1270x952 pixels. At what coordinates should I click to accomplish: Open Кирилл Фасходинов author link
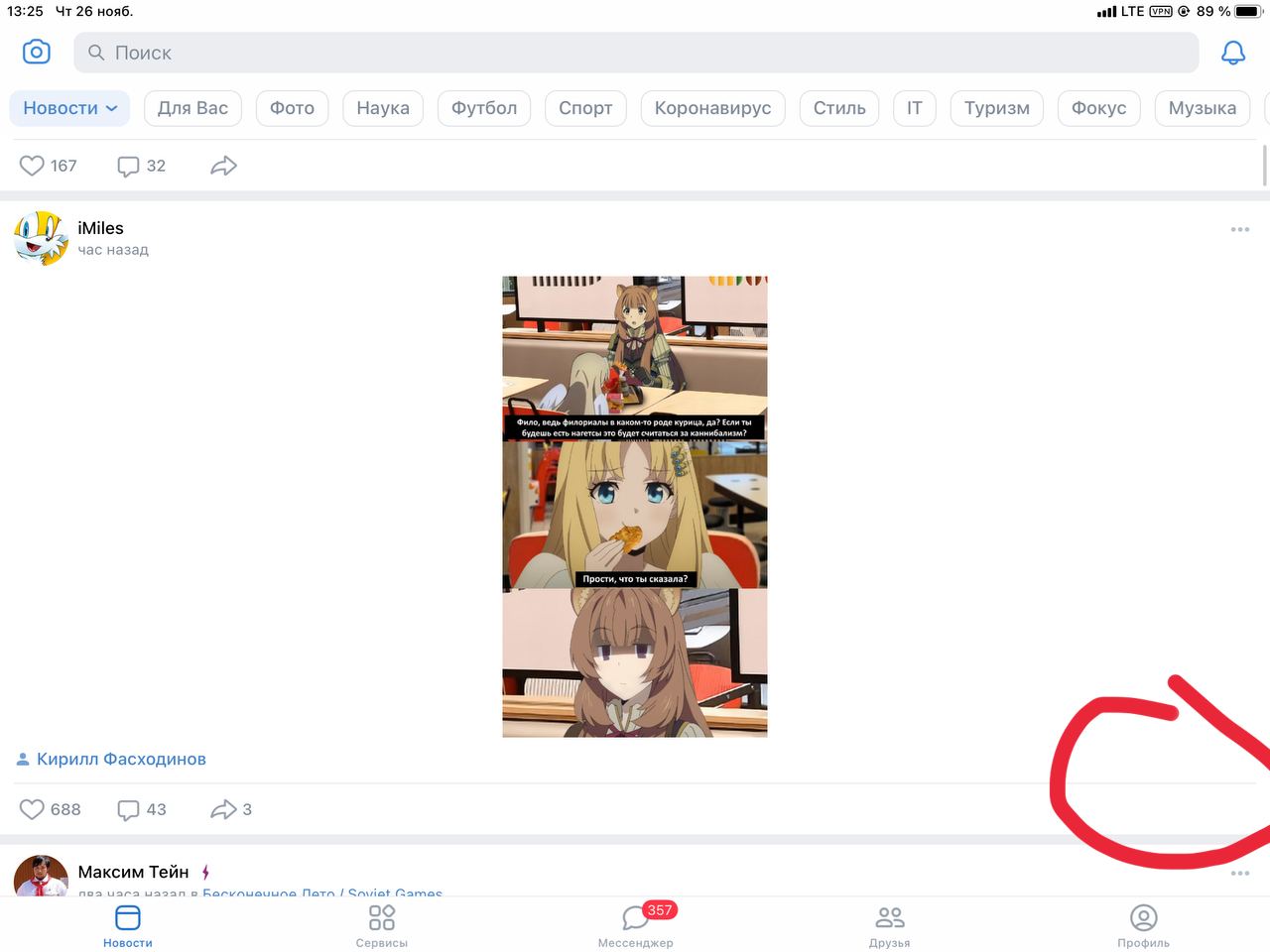[121, 759]
